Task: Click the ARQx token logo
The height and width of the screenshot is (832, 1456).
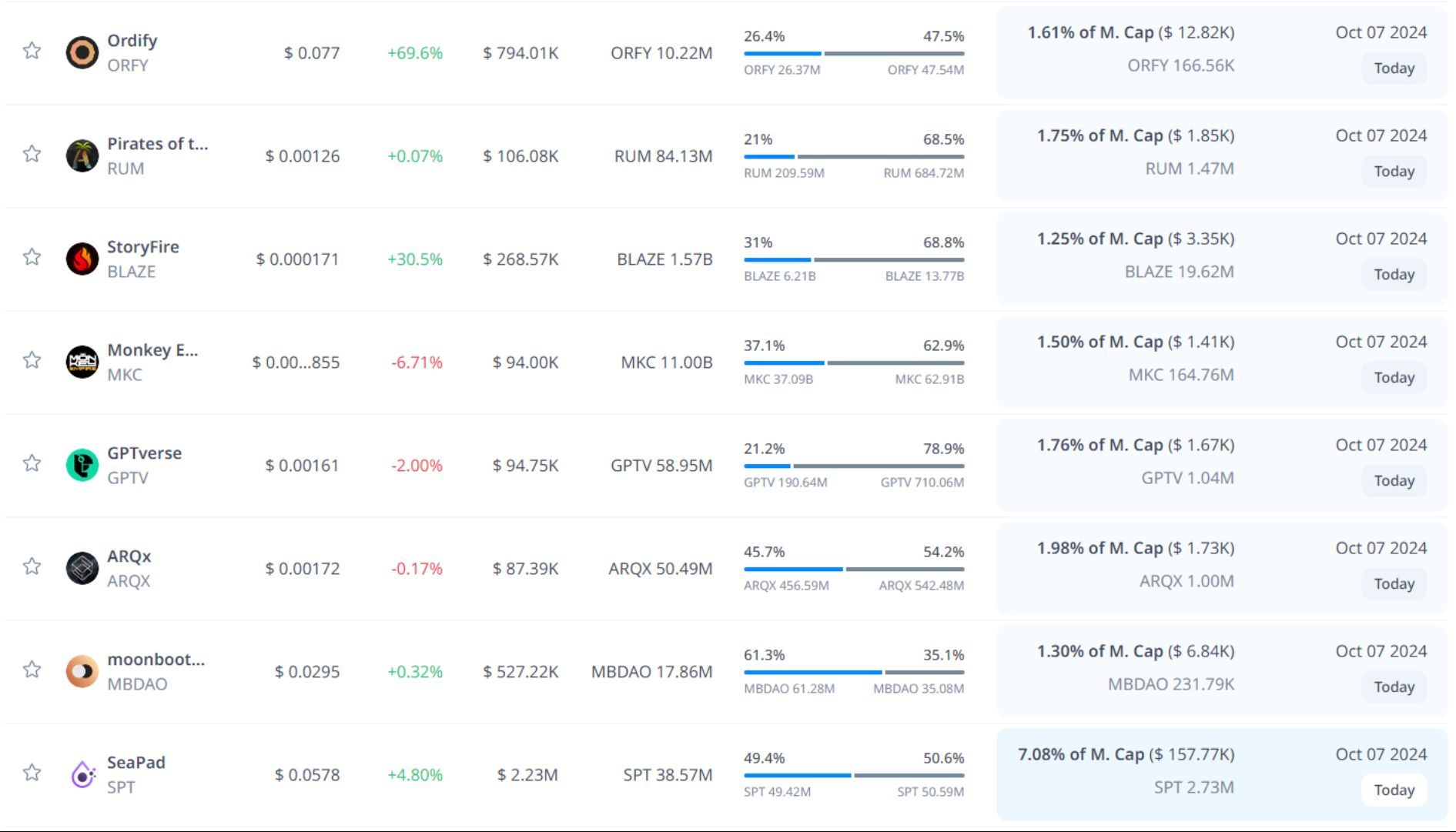Action: (x=82, y=568)
